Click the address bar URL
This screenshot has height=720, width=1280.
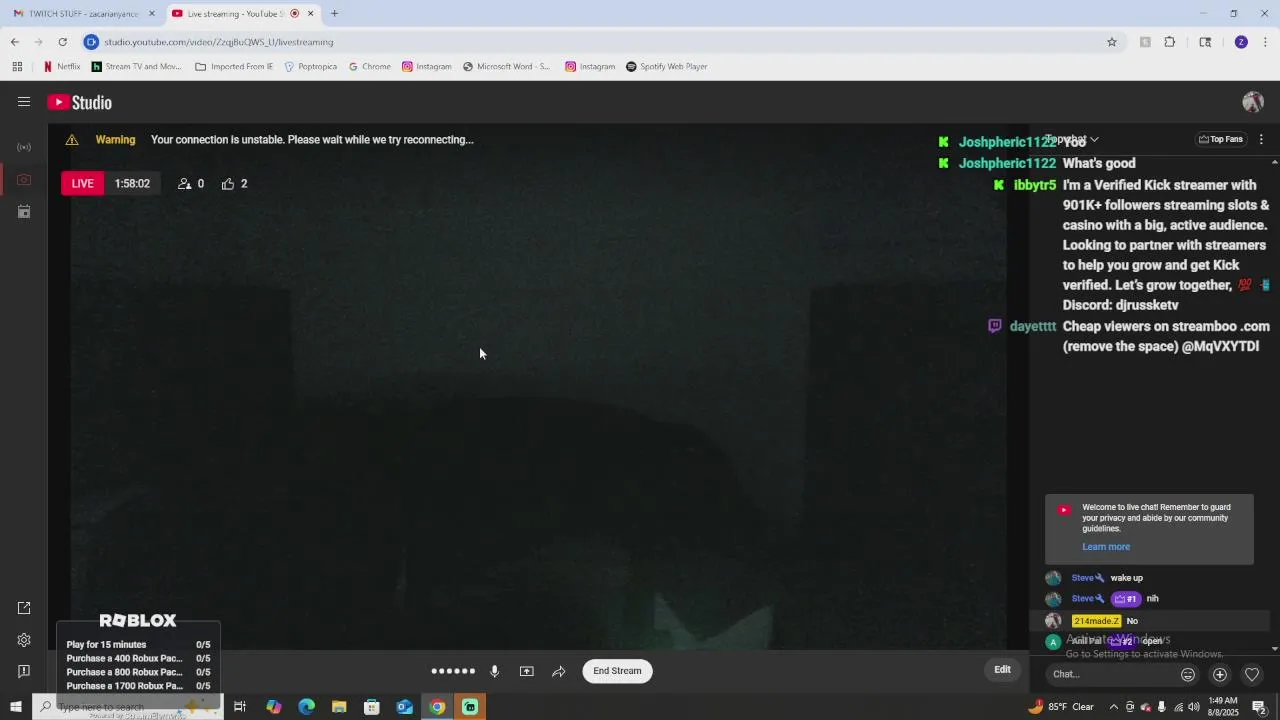[218, 42]
